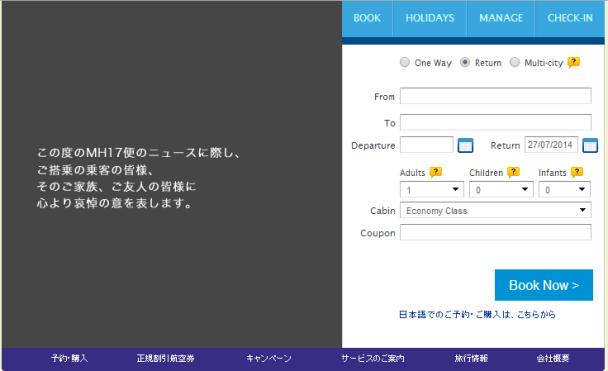Focus the To airport field
Viewport: 608px width, 371px height.
(x=496, y=122)
